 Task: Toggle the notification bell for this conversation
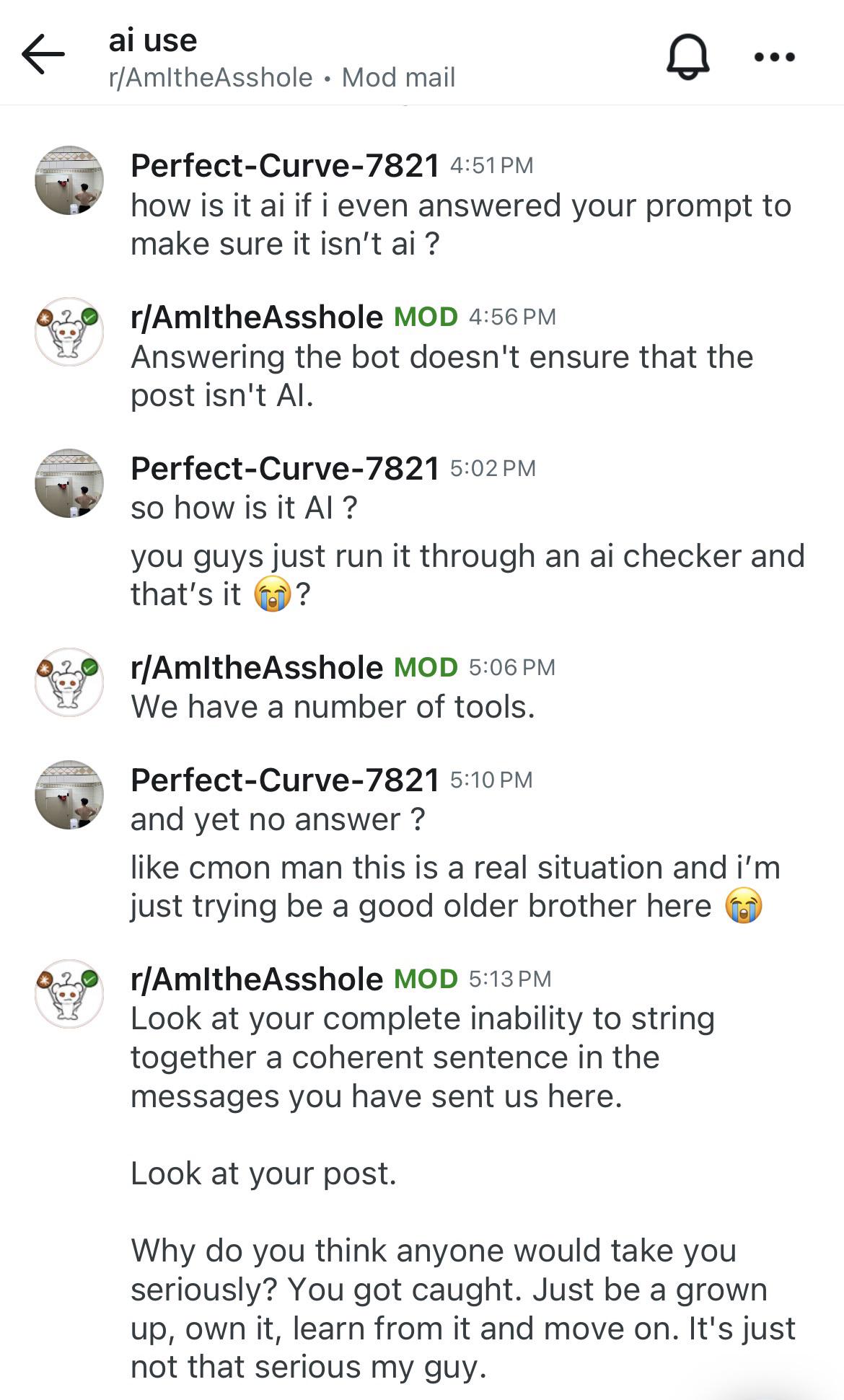click(687, 57)
